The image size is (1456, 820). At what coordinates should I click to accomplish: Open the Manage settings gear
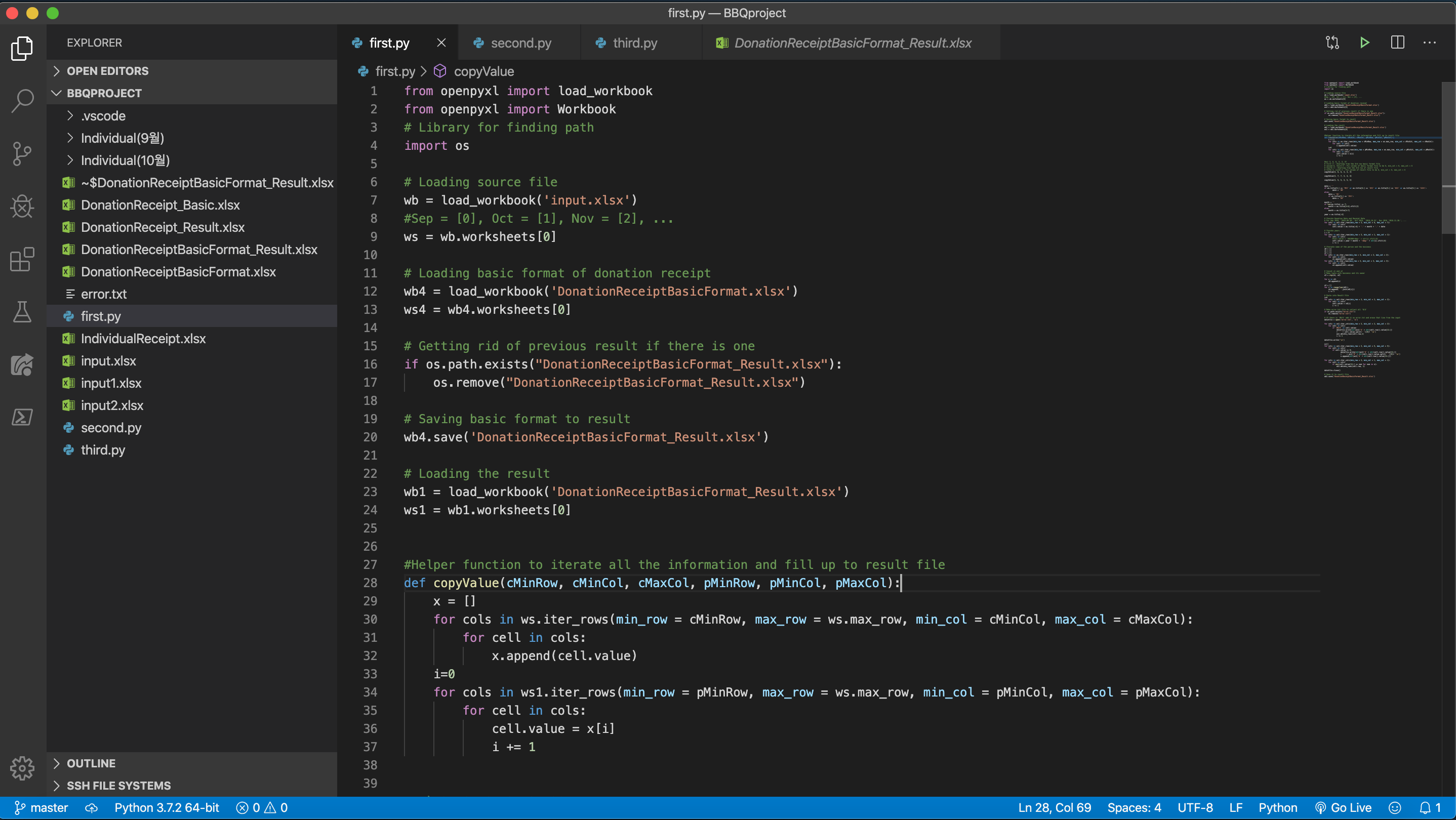21,768
